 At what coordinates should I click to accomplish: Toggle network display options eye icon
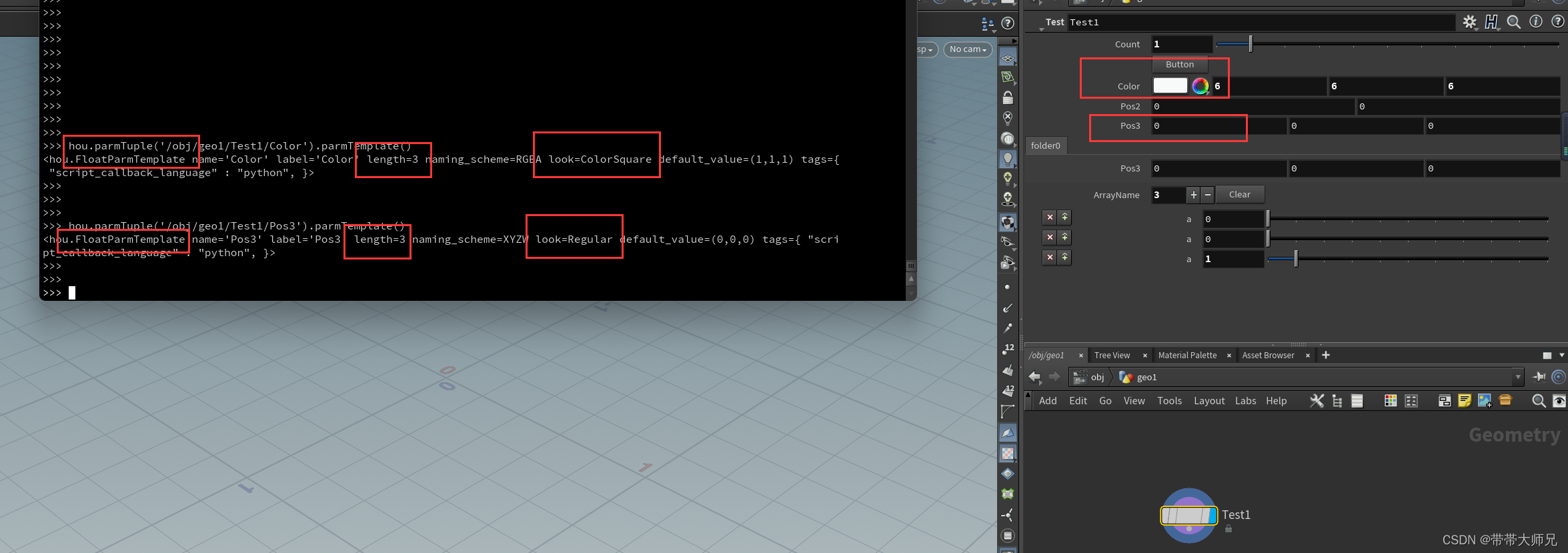tap(1559, 401)
